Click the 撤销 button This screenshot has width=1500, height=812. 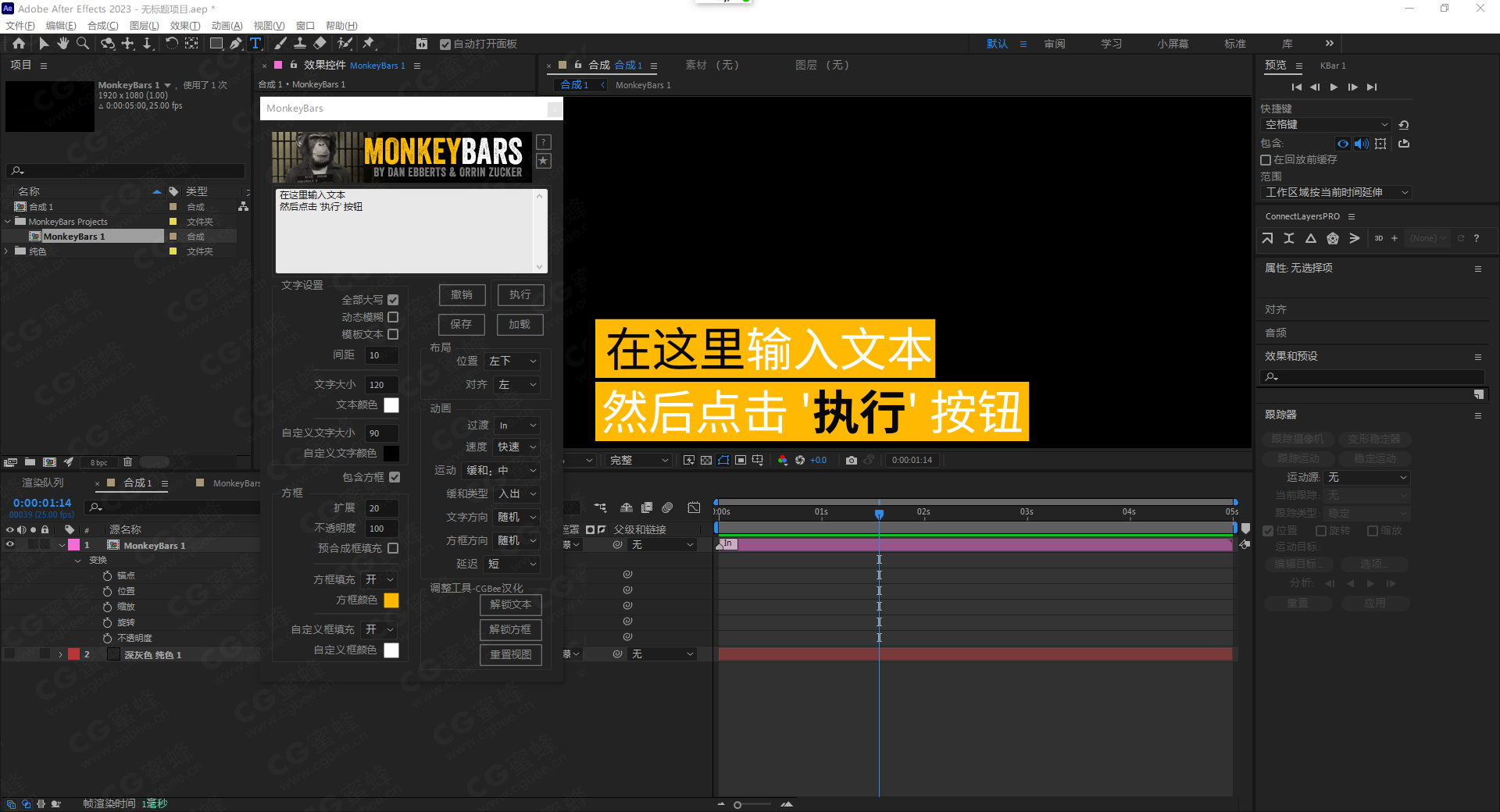coord(462,295)
